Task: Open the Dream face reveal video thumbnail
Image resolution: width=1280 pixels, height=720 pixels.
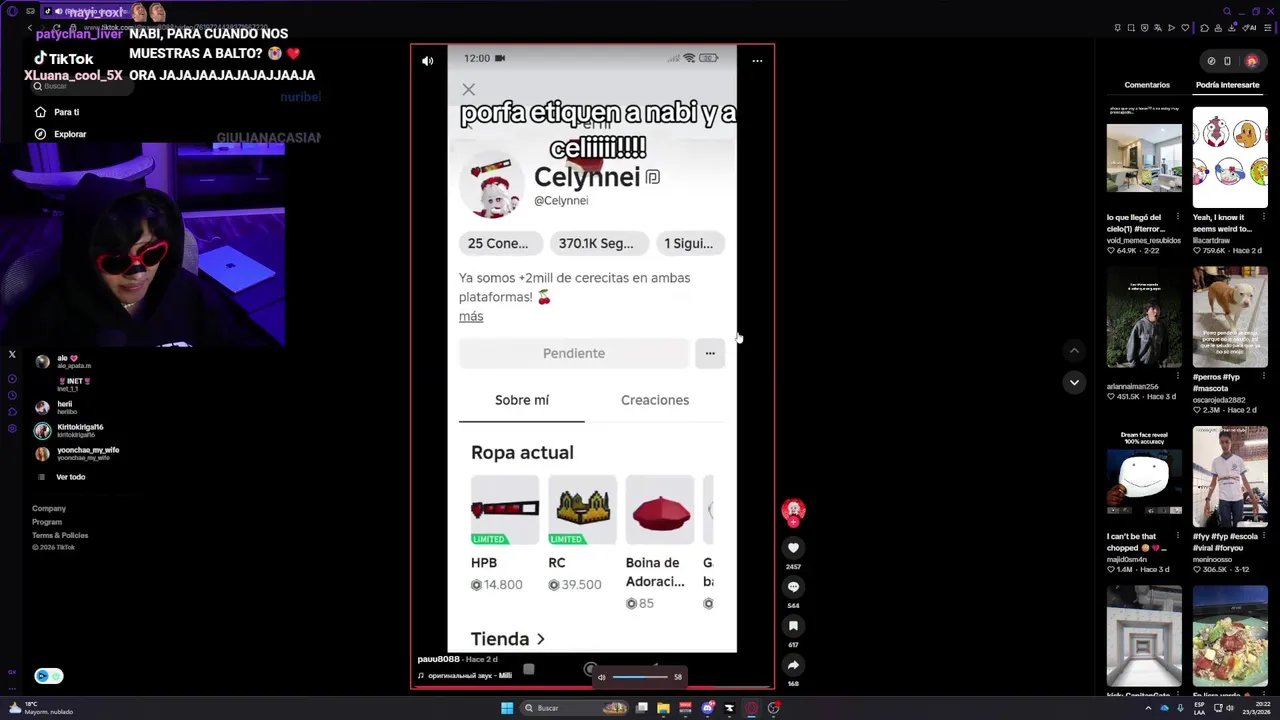Action: click(1144, 477)
